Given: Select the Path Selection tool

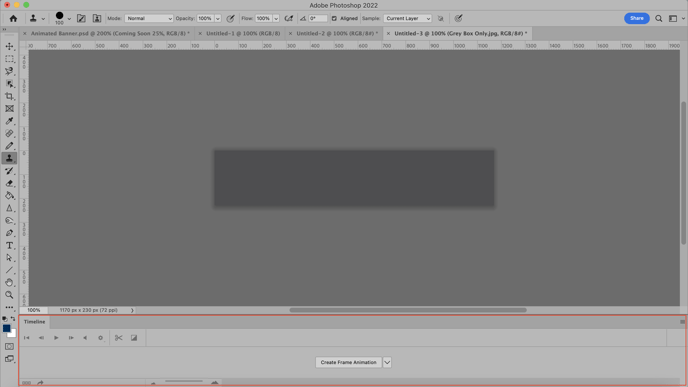Looking at the screenshot, I should (x=9, y=258).
